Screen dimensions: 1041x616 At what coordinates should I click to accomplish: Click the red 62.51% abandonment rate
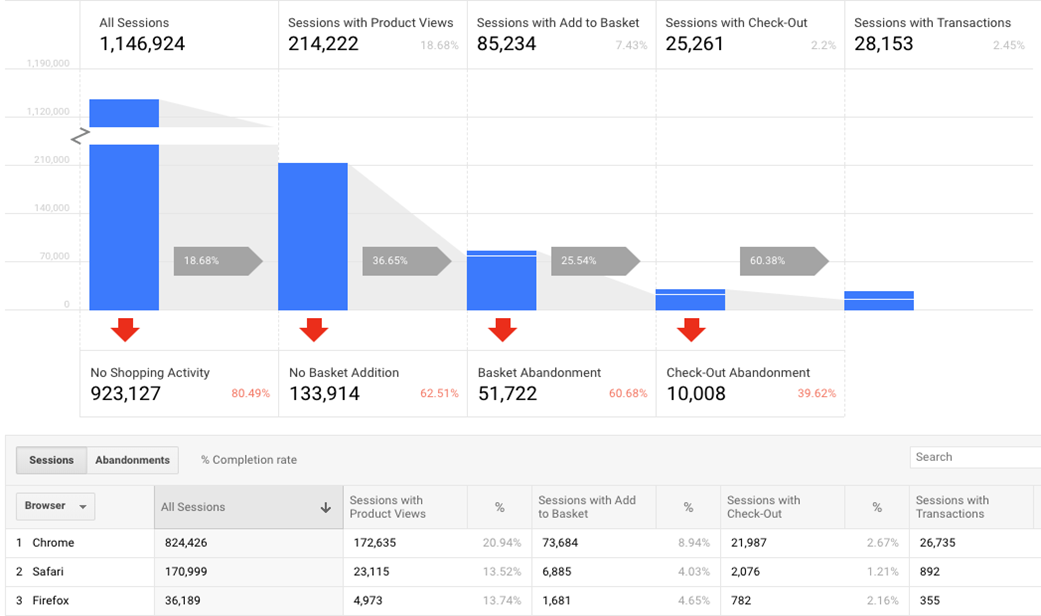point(439,394)
